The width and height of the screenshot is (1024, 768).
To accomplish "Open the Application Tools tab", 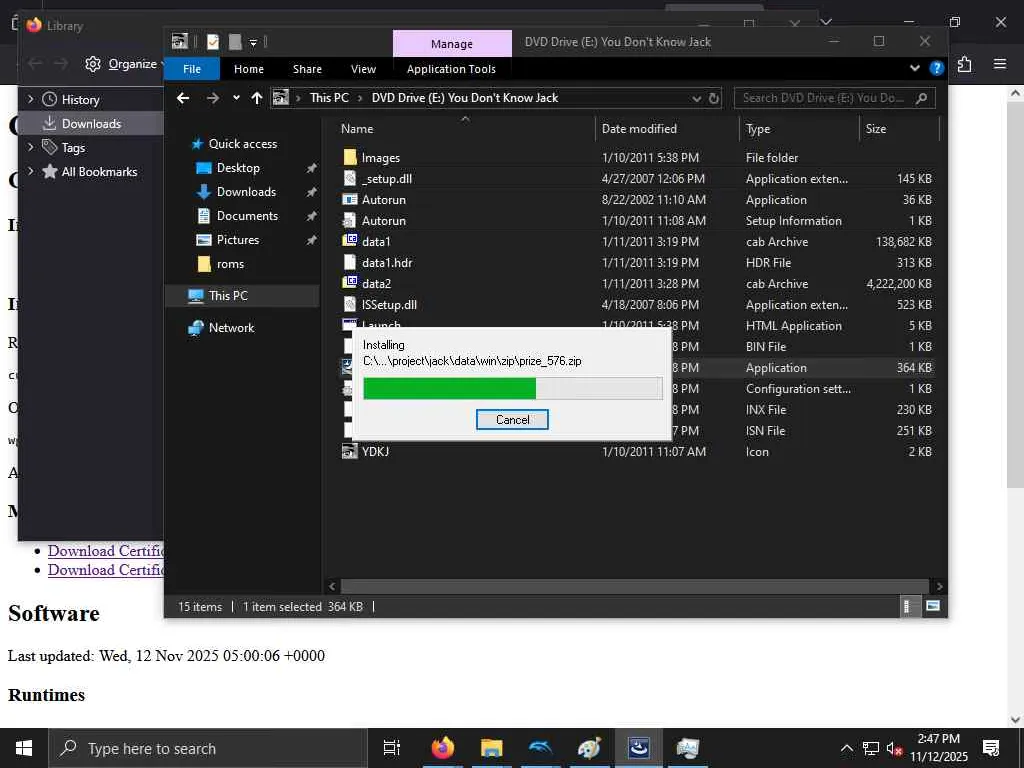I will (x=451, y=69).
